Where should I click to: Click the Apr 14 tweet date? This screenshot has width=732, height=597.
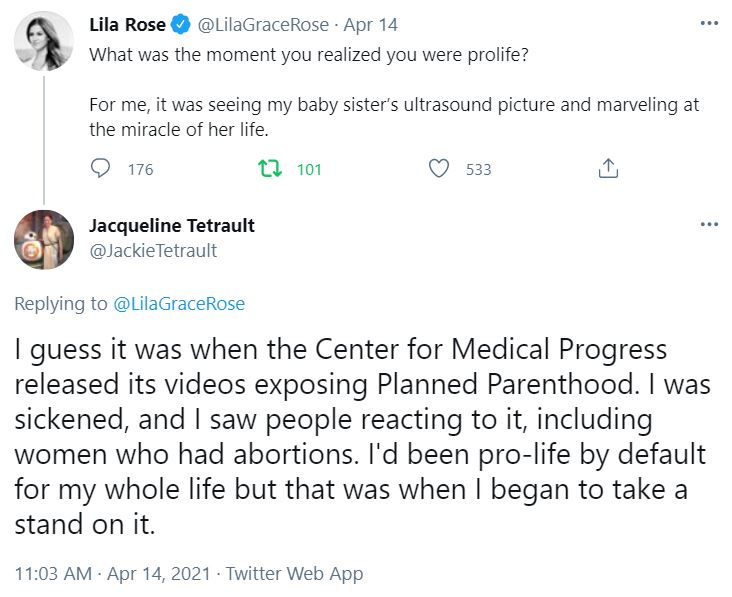pos(369,24)
